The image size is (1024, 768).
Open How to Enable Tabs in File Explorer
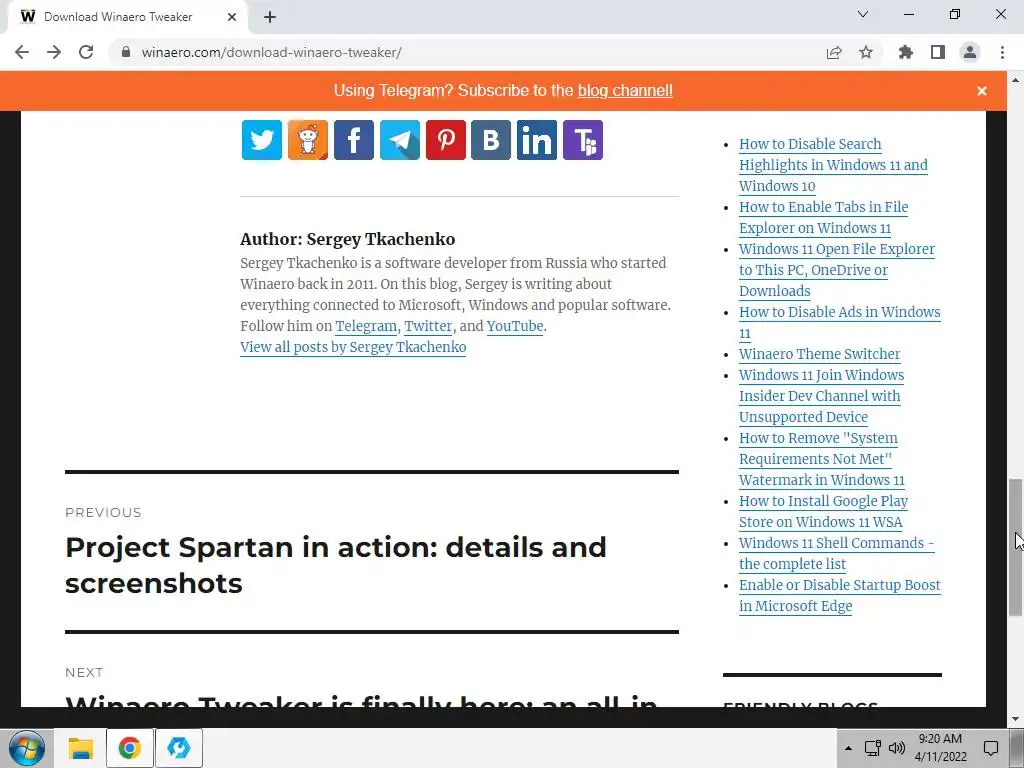coord(824,217)
